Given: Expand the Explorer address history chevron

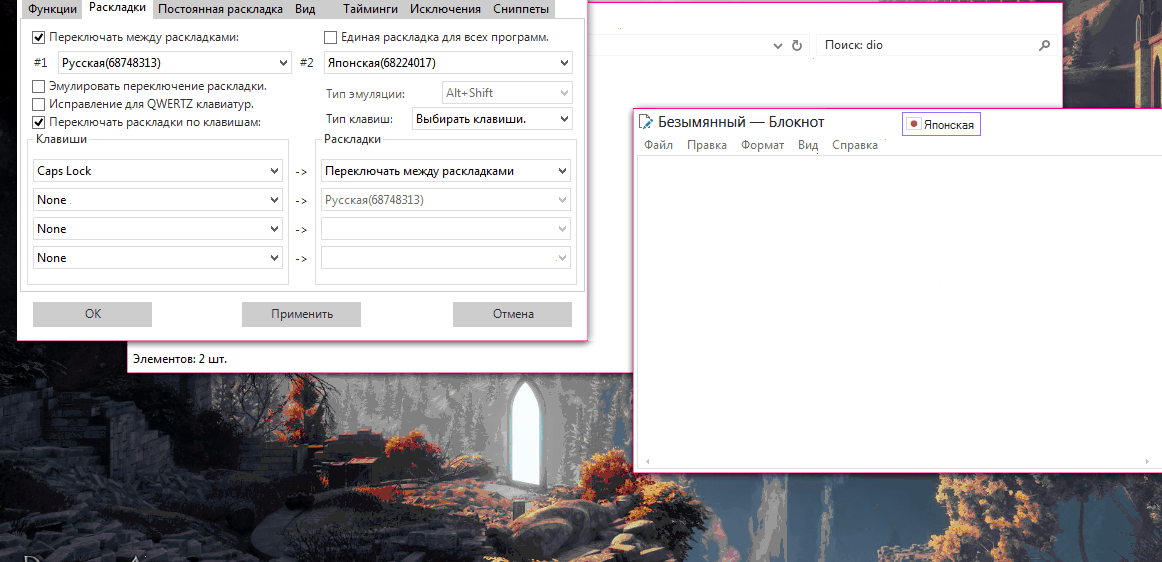Looking at the screenshot, I should tap(777, 46).
